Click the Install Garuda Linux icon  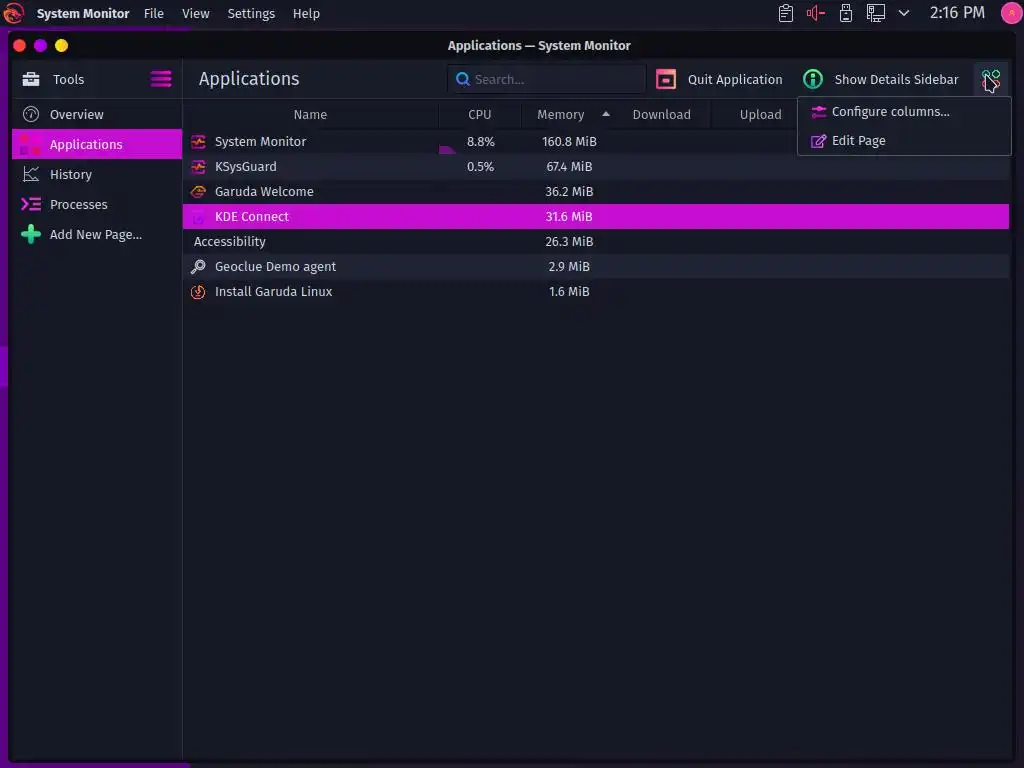[x=198, y=291]
